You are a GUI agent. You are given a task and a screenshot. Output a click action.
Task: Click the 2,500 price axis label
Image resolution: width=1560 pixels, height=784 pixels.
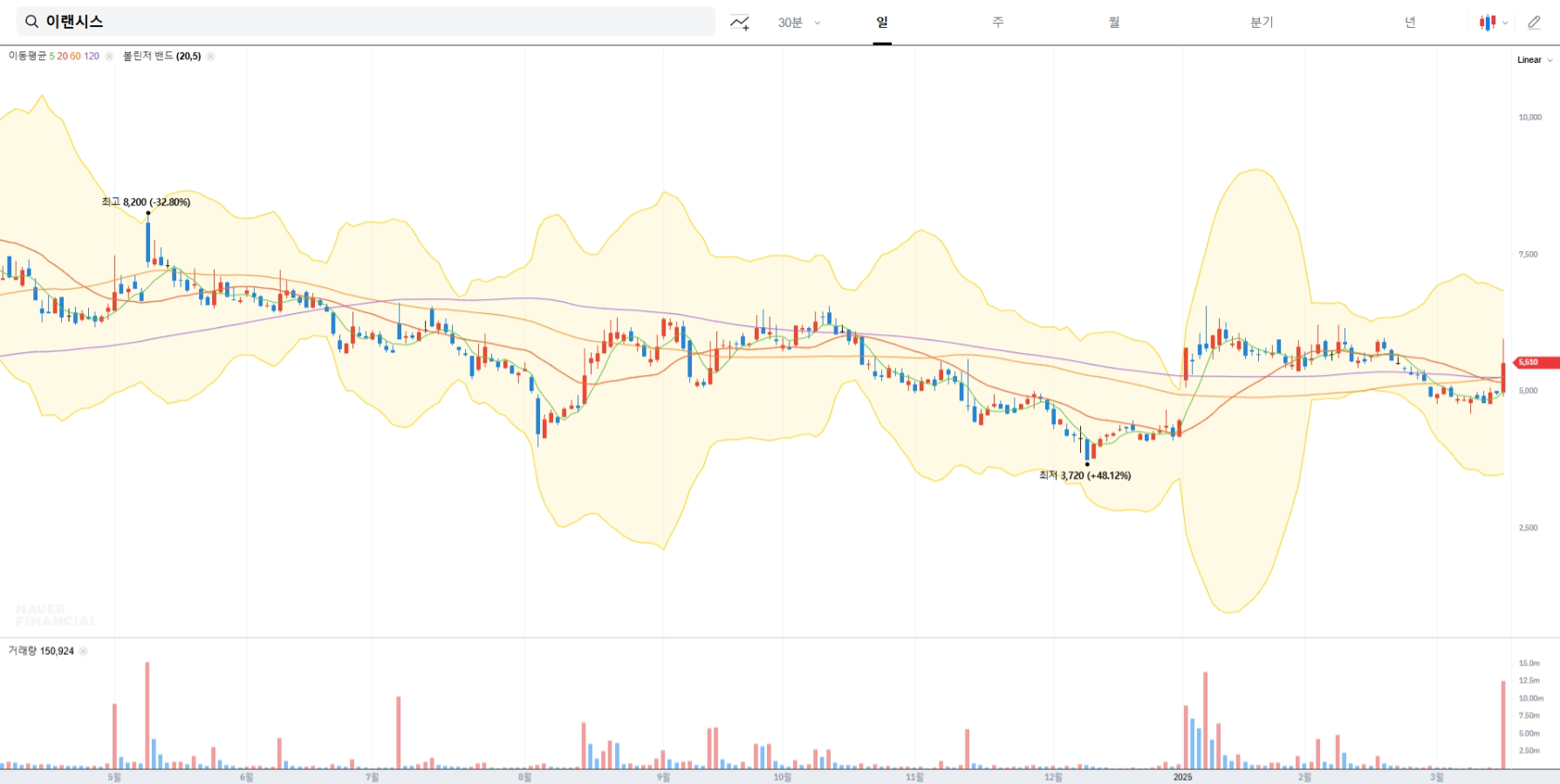[x=1529, y=528]
